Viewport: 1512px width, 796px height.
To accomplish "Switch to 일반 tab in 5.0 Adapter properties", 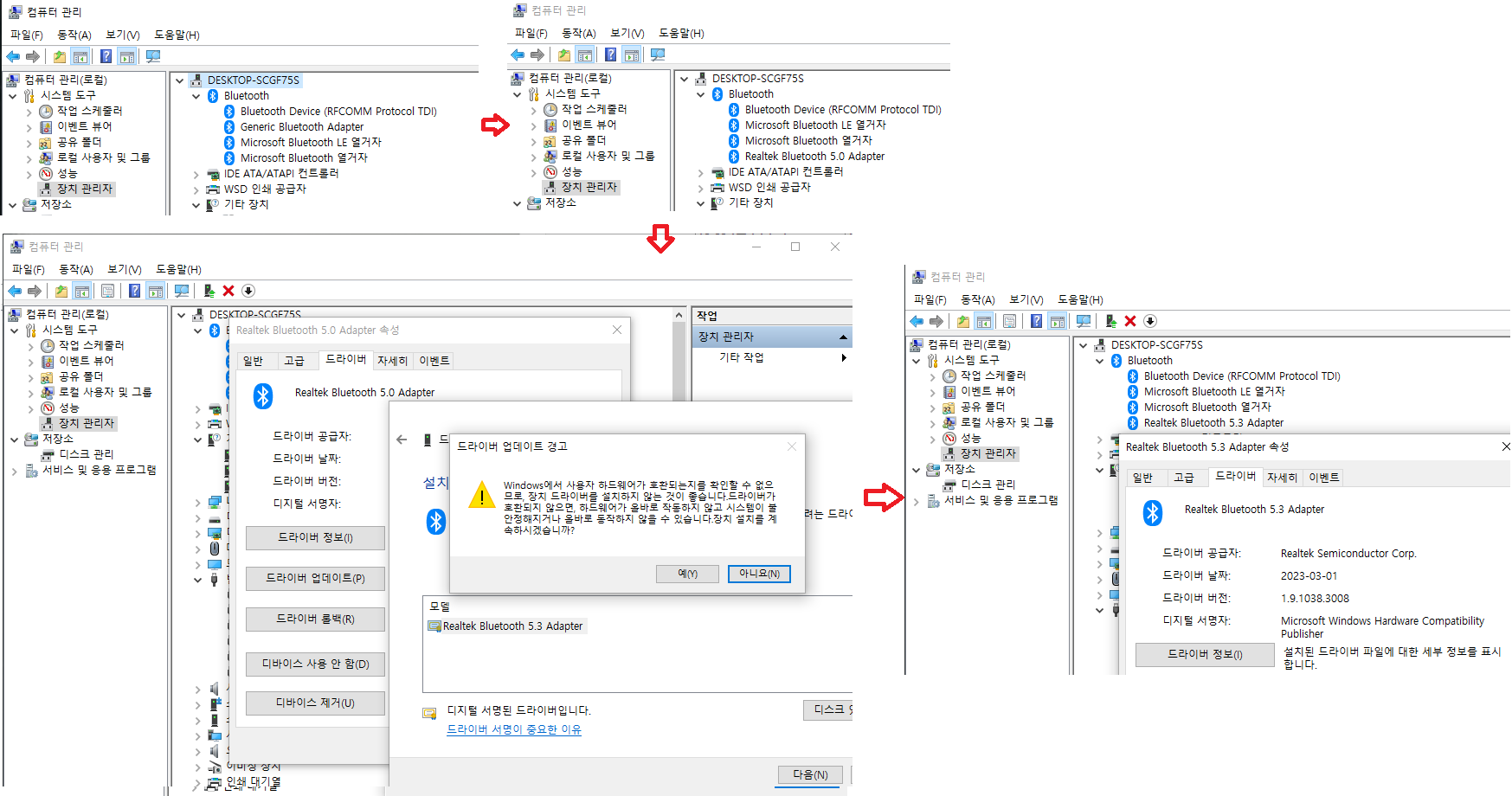I will [x=253, y=361].
